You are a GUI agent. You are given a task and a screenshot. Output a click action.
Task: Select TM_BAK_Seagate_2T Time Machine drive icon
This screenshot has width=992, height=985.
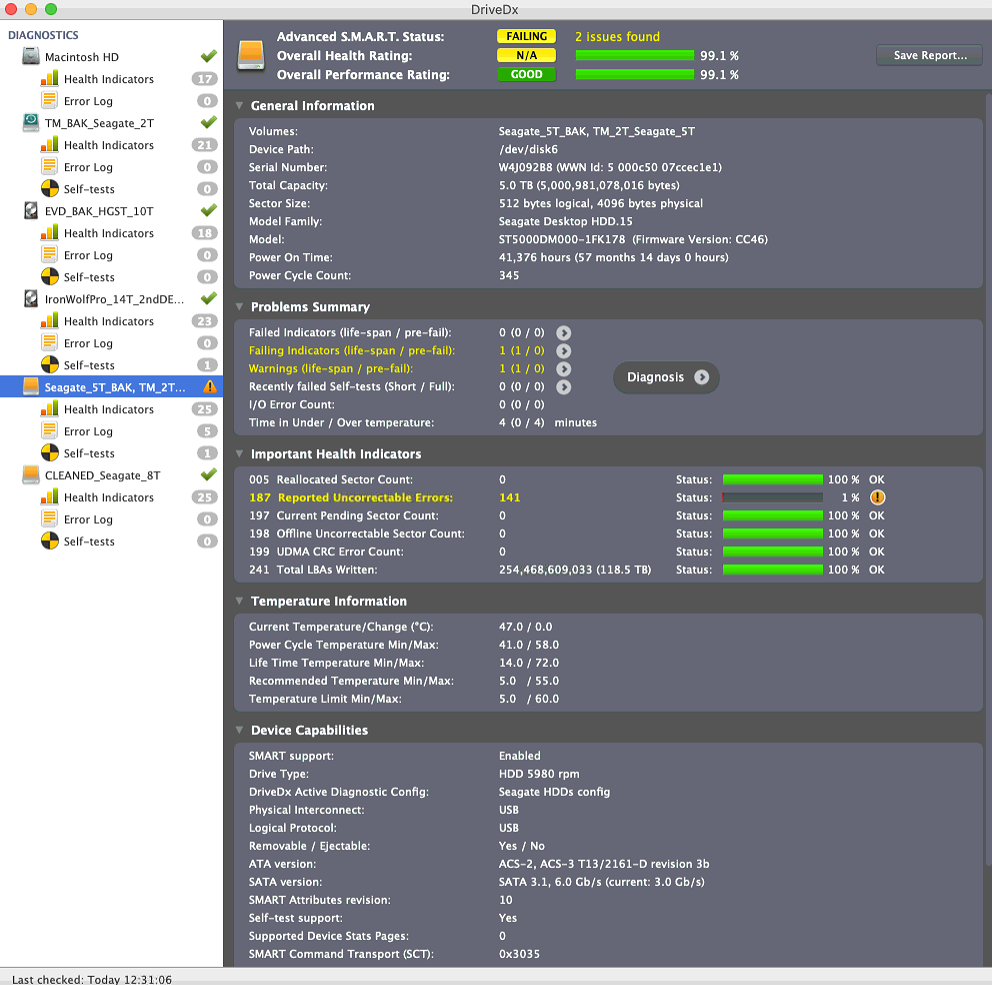pyautogui.click(x=31, y=123)
